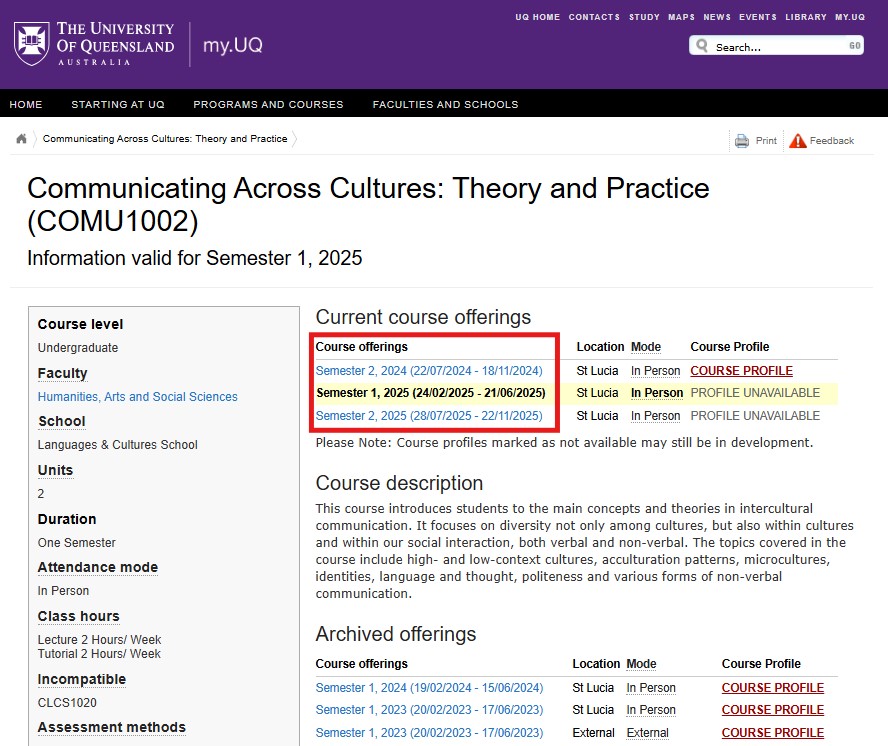Click the red Feedback warning icon
This screenshot has height=746, width=888.
pos(797,141)
